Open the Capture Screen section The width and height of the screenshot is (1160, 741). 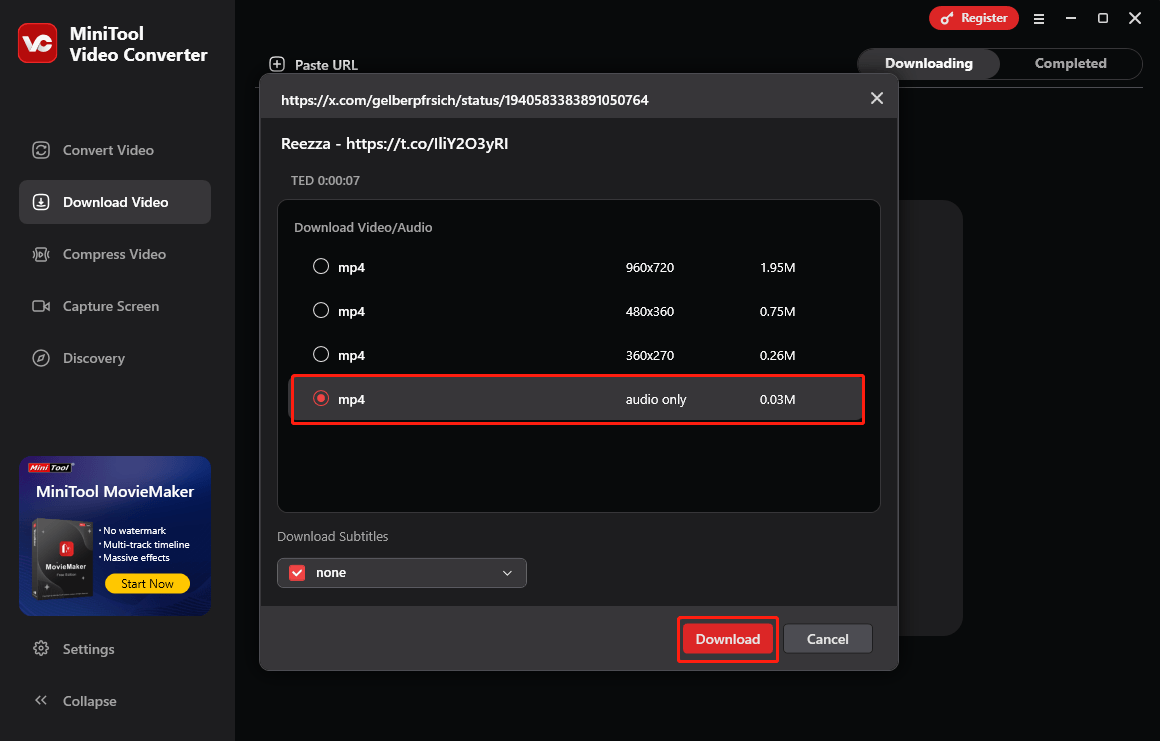(115, 306)
